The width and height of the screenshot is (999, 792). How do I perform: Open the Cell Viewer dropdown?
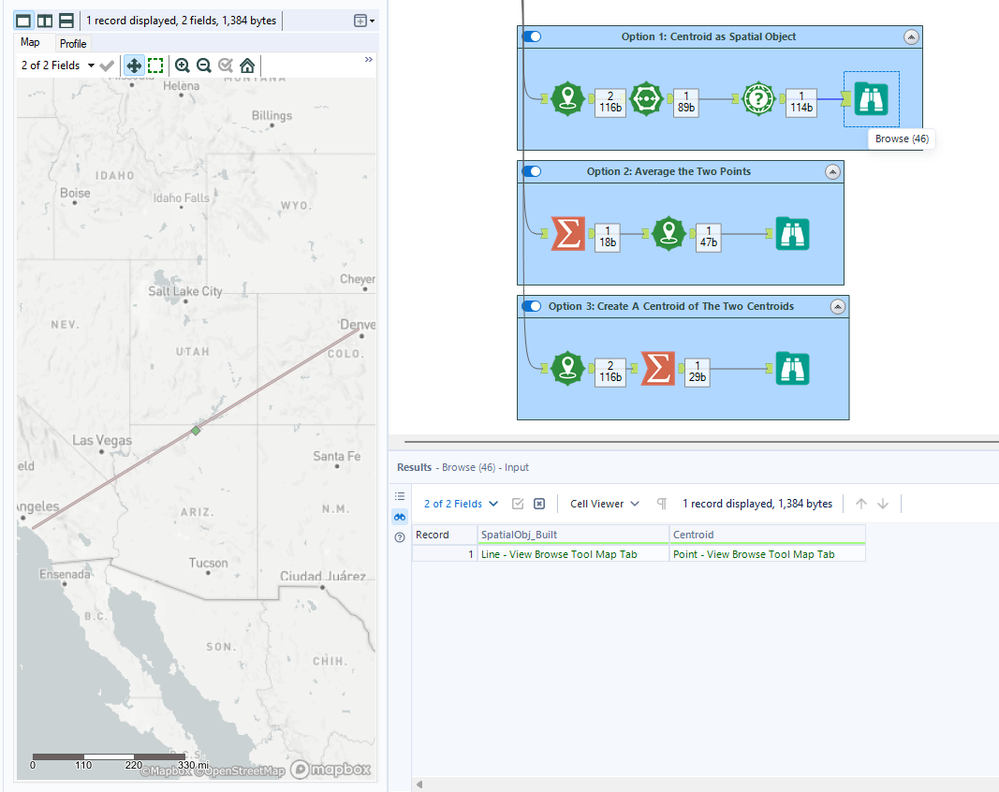tap(604, 504)
